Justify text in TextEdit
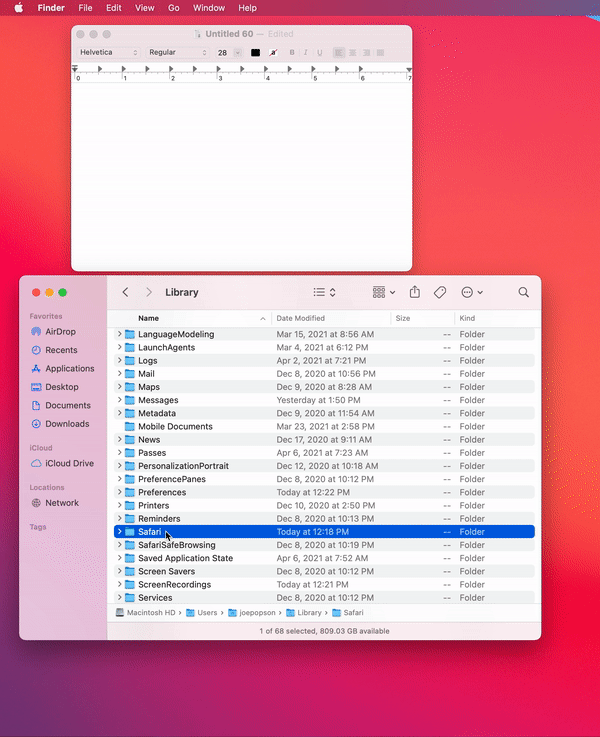 381,53
